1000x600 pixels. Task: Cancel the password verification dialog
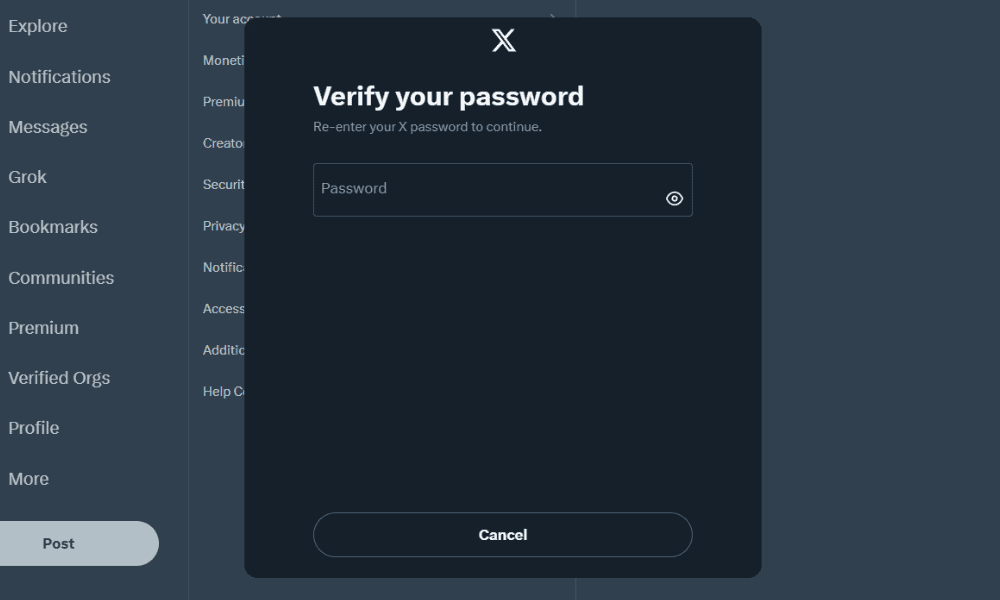502,535
